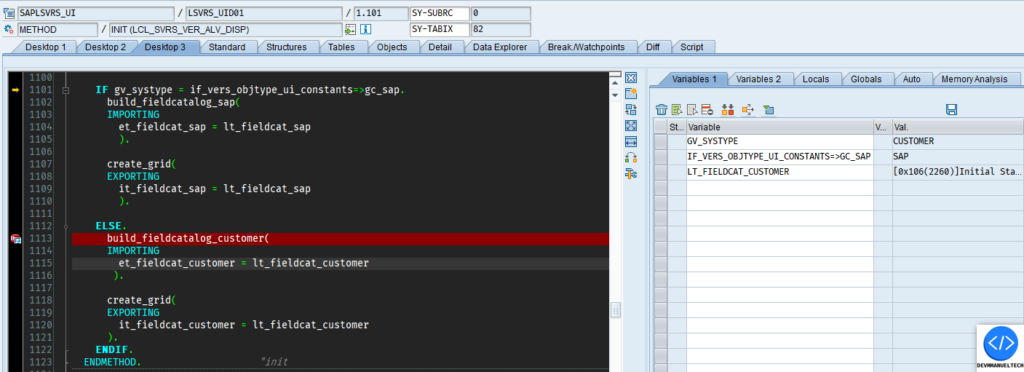The height and width of the screenshot is (372, 1024).
Task: Click the gray list icon in variables toolbar
Action: click(692, 110)
